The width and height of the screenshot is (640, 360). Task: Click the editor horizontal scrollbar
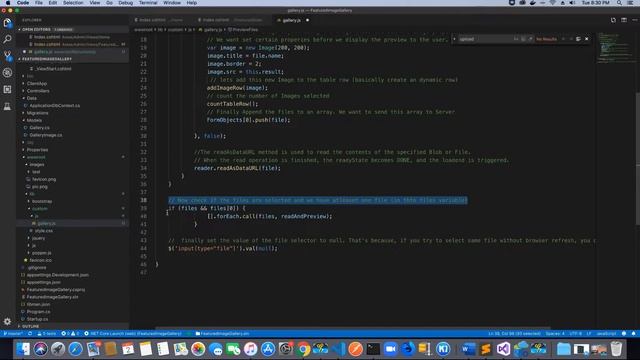353,328
